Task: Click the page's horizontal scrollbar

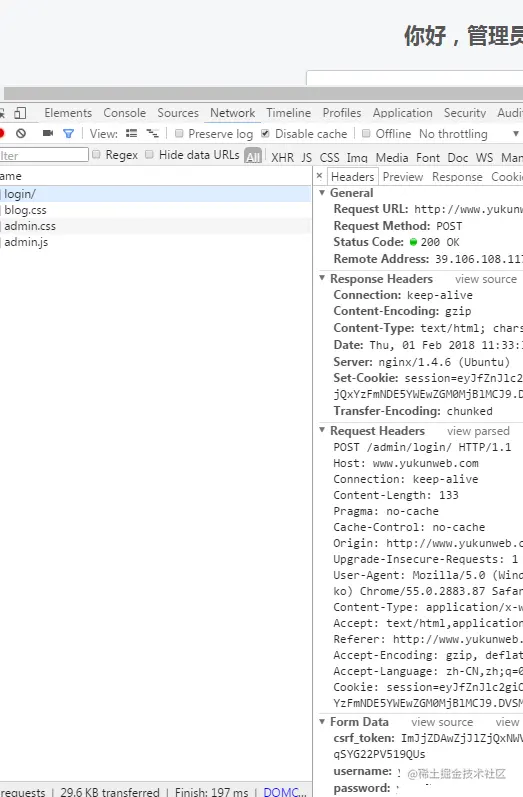Action: [x=263, y=93]
